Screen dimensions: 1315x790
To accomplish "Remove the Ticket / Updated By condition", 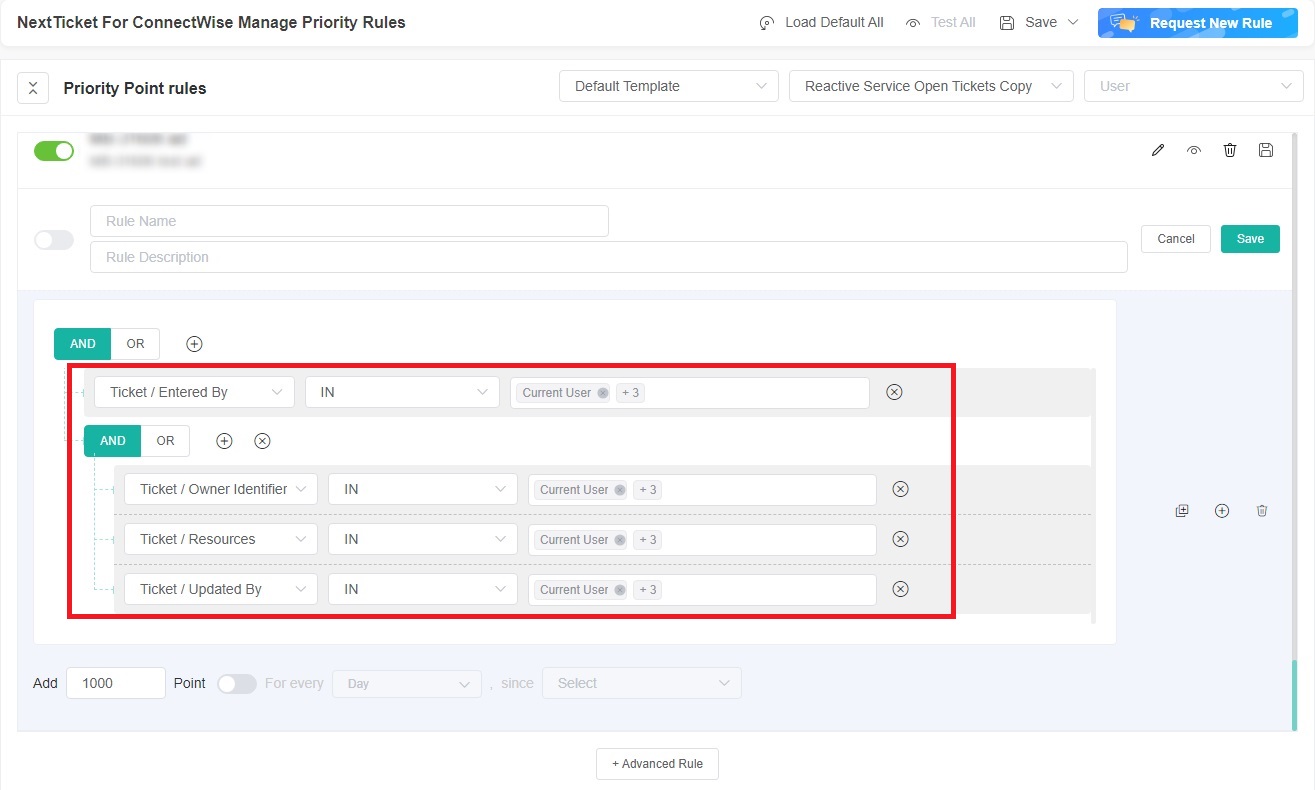I will (900, 589).
